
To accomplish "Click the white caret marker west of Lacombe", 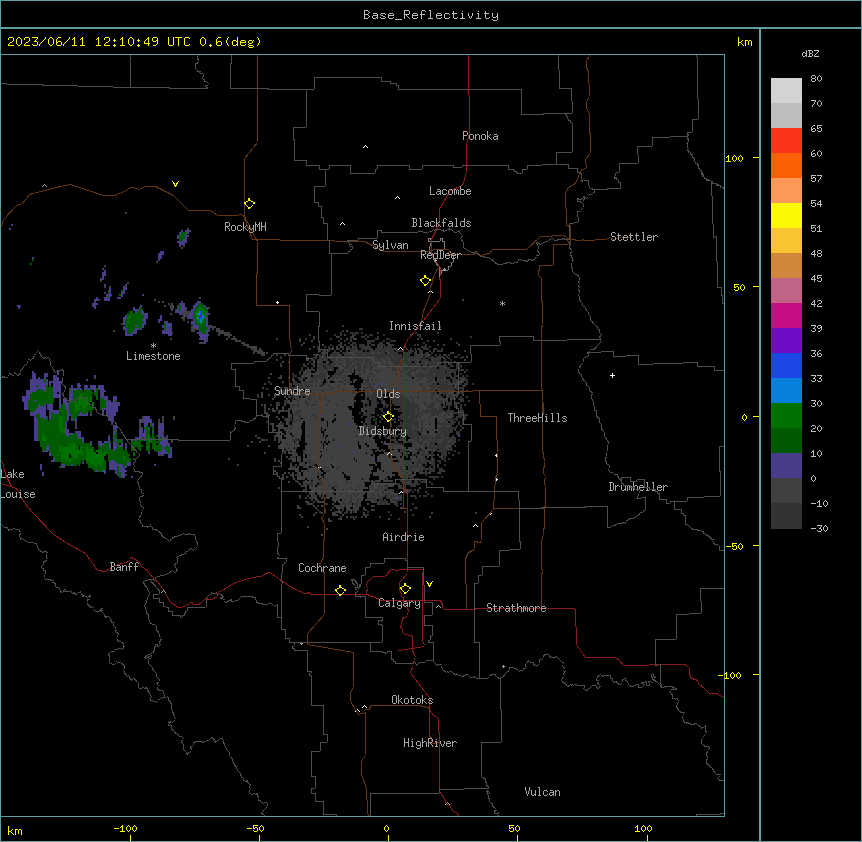I will pyautogui.click(x=397, y=198).
